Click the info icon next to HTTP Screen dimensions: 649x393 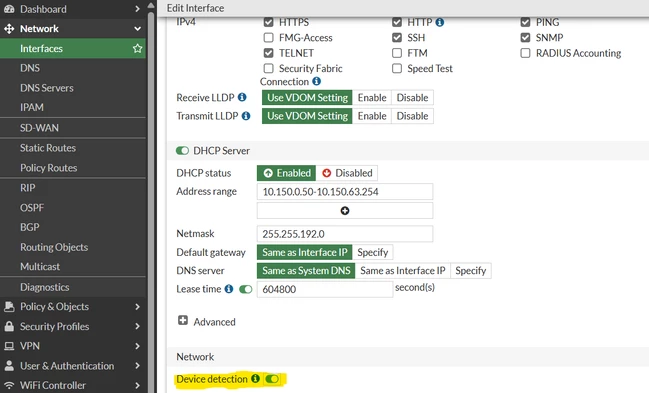[440, 22]
